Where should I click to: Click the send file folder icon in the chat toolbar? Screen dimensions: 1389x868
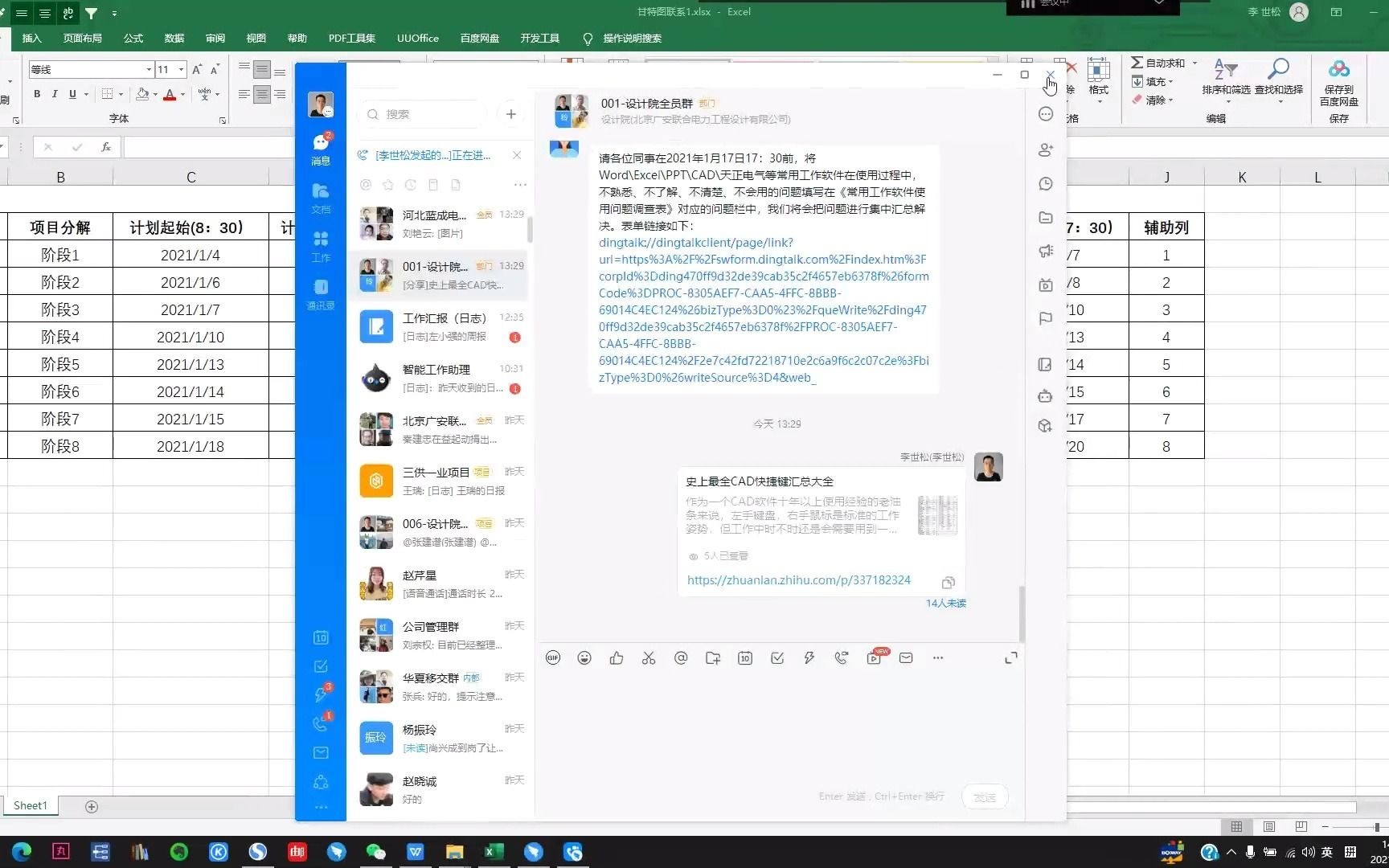713,658
